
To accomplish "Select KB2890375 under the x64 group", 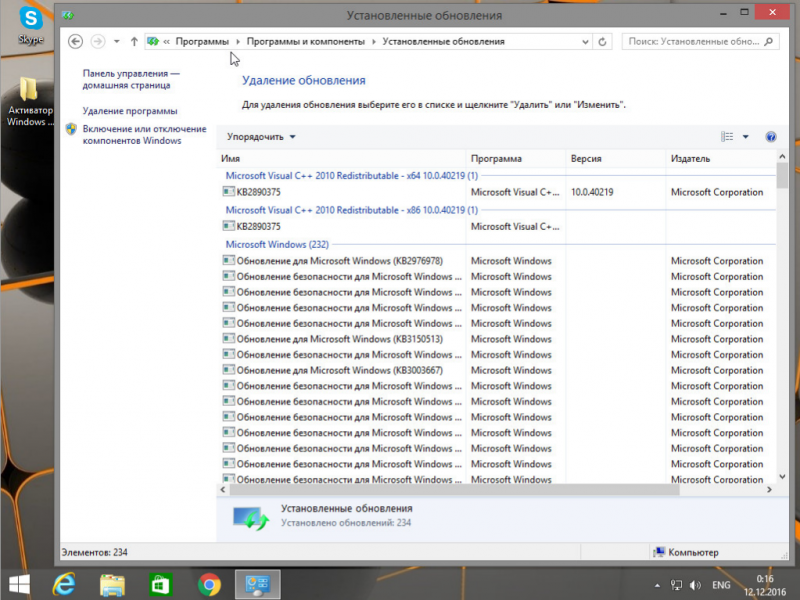I will [258, 192].
